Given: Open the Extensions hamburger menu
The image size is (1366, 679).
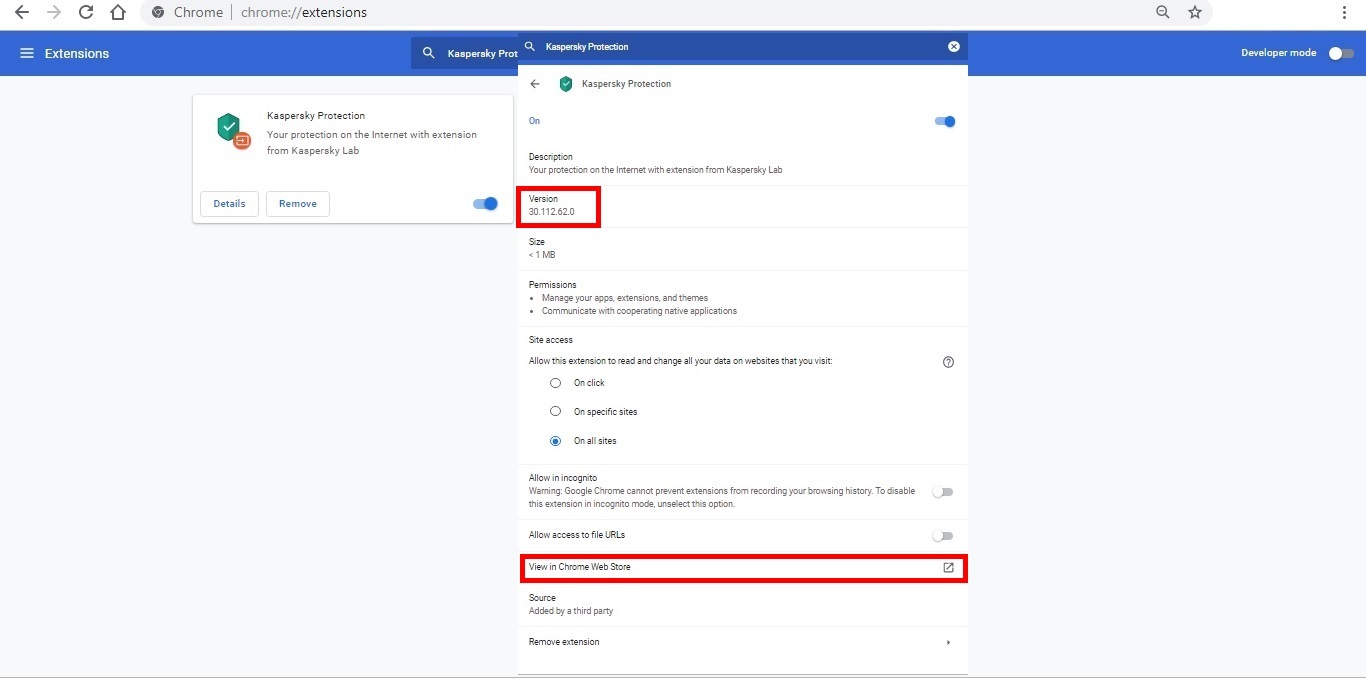Looking at the screenshot, I should (27, 53).
